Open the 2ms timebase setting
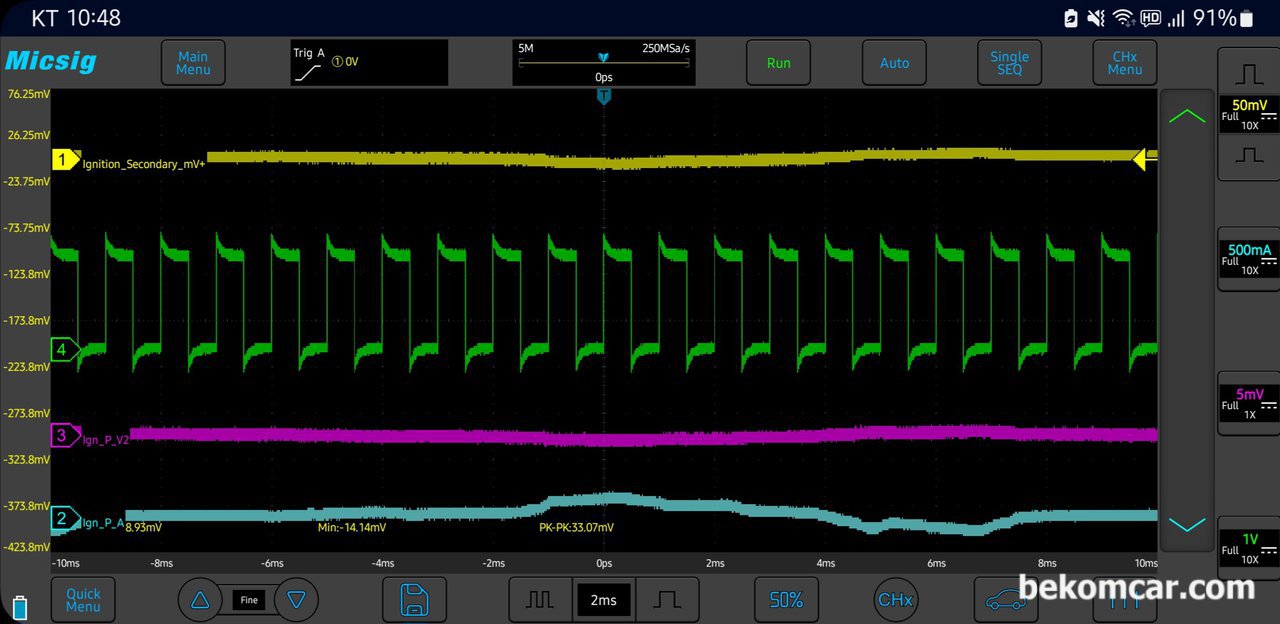The width and height of the screenshot is (1280, 624). click(604, 600)
